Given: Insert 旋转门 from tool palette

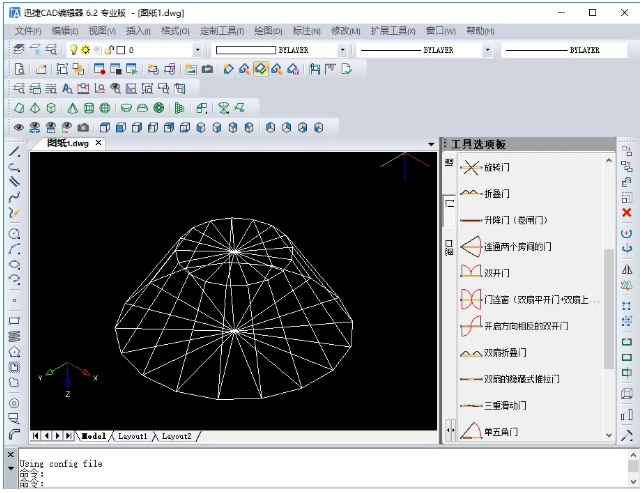Looking at the screenshot, I should click(485, 167).
